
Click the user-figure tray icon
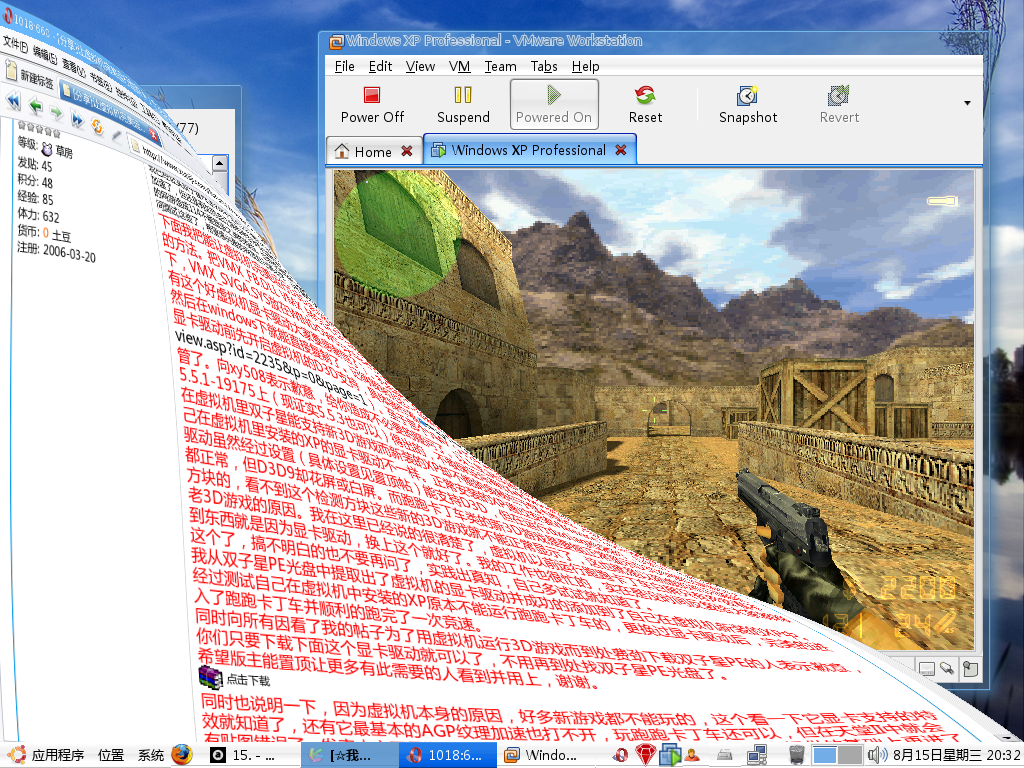tap(692, 756)
